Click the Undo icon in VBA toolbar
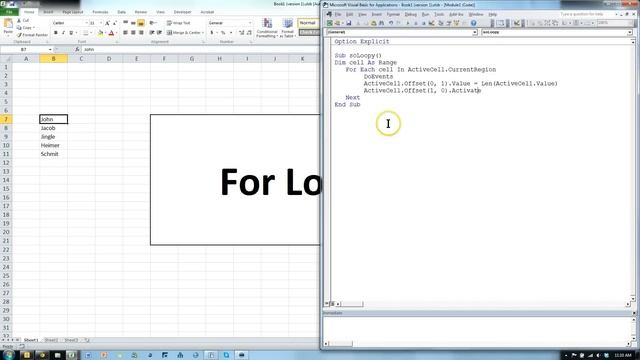The image size is (640, 360). [x=391, y=23]
